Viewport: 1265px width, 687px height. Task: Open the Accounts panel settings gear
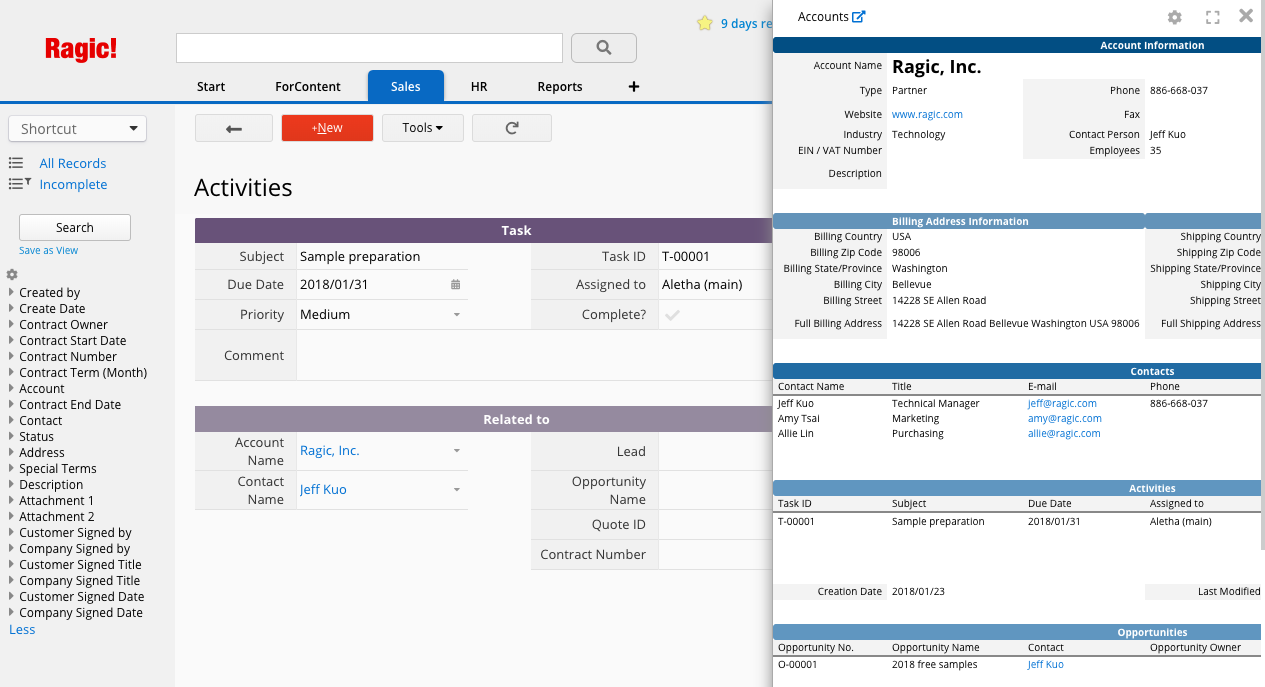tap(1175, 17)
